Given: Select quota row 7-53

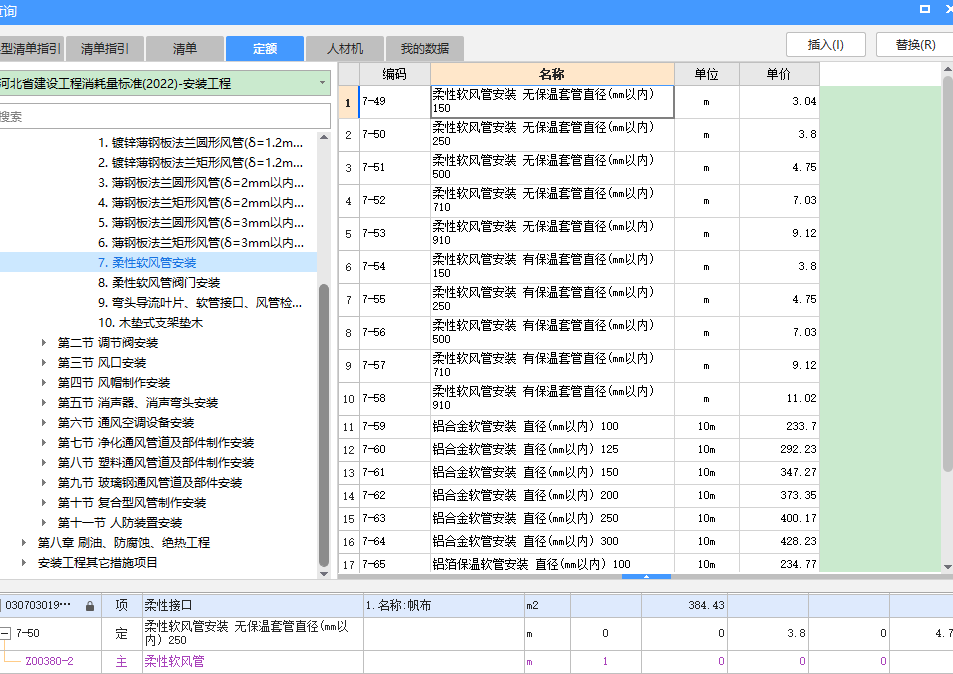Looking at the screenshot, I should [x=579, y=233].
